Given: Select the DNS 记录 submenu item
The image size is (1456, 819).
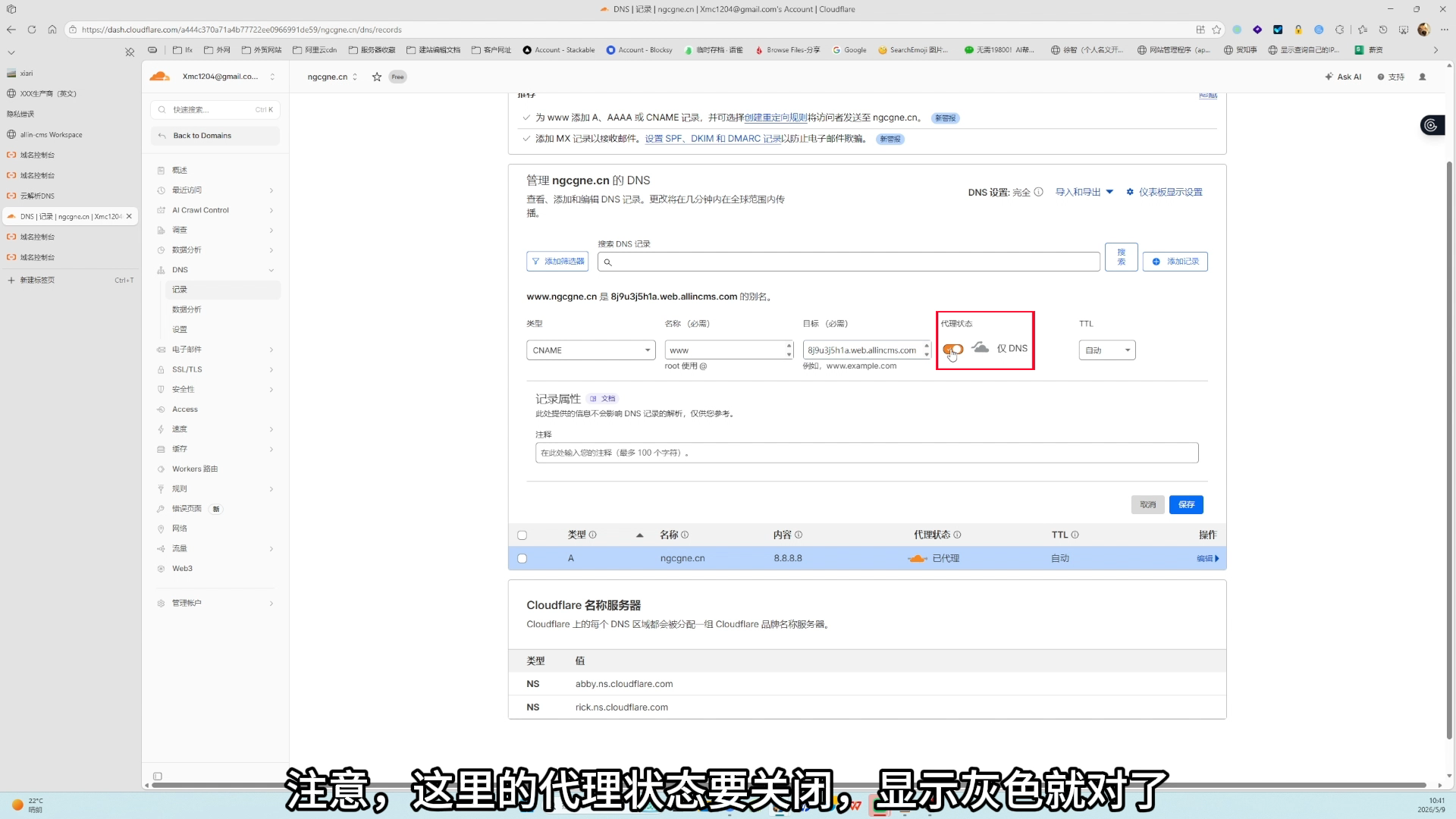Looking at the screenshot, I should [x=222, y=290].
